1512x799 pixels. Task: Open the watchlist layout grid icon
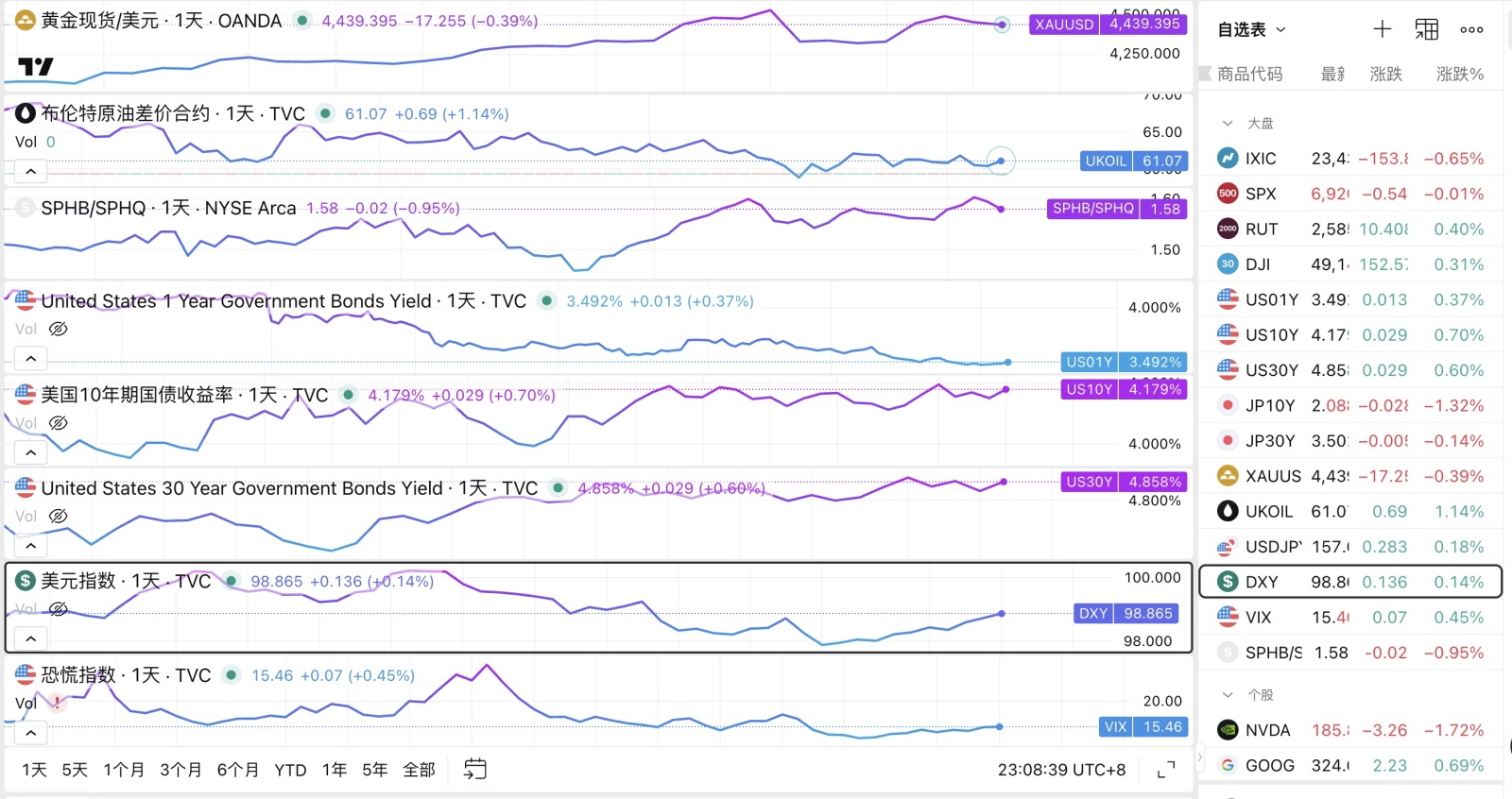(x=1427, y=29)
